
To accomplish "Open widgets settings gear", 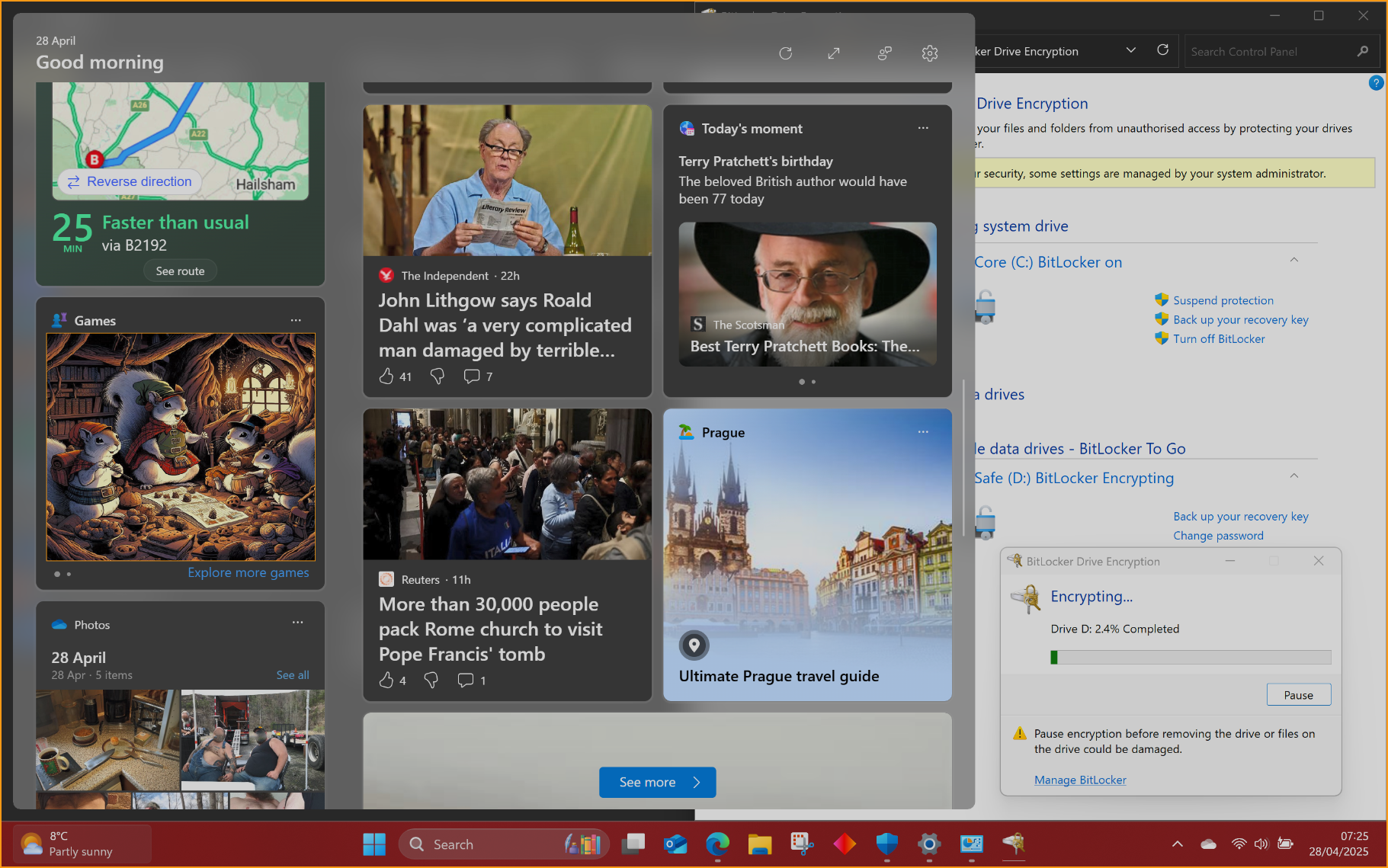I will tap(930, 53).
